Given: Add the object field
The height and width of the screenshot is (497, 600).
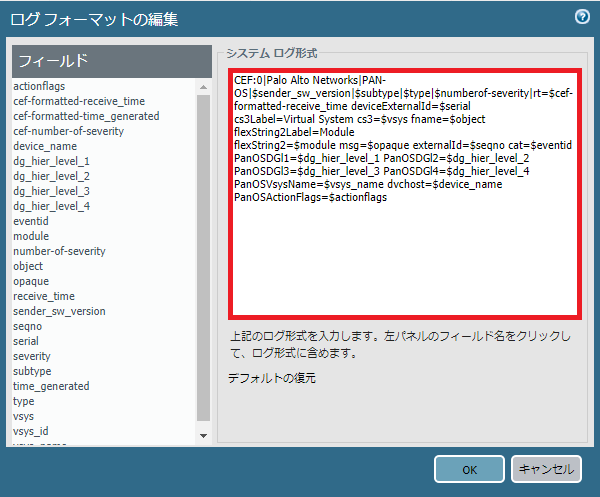Looking at the screenshot, I should pyautogui.click(x=28, y=266).
